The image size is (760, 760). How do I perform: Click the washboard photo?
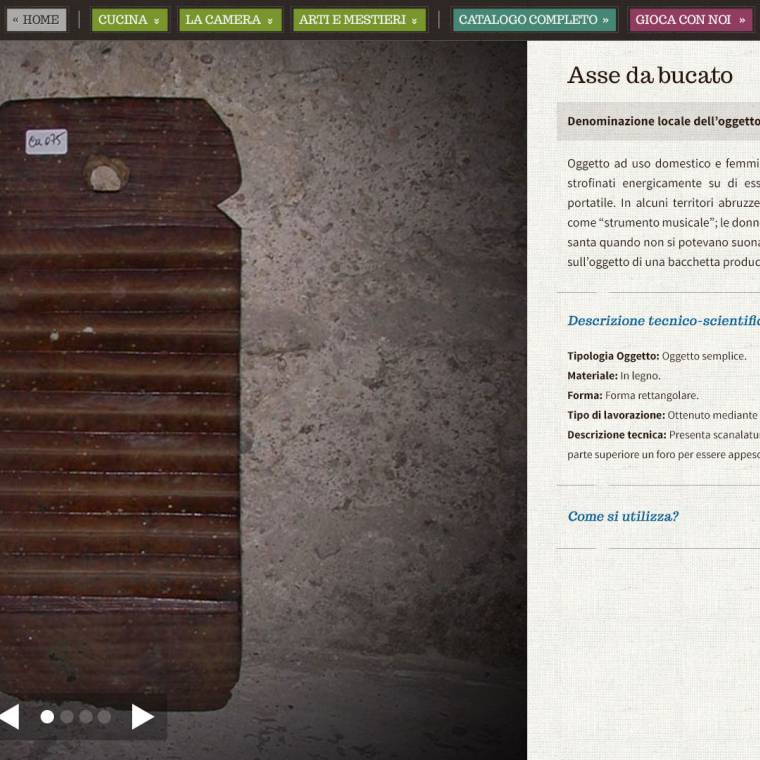click(120, 402)
